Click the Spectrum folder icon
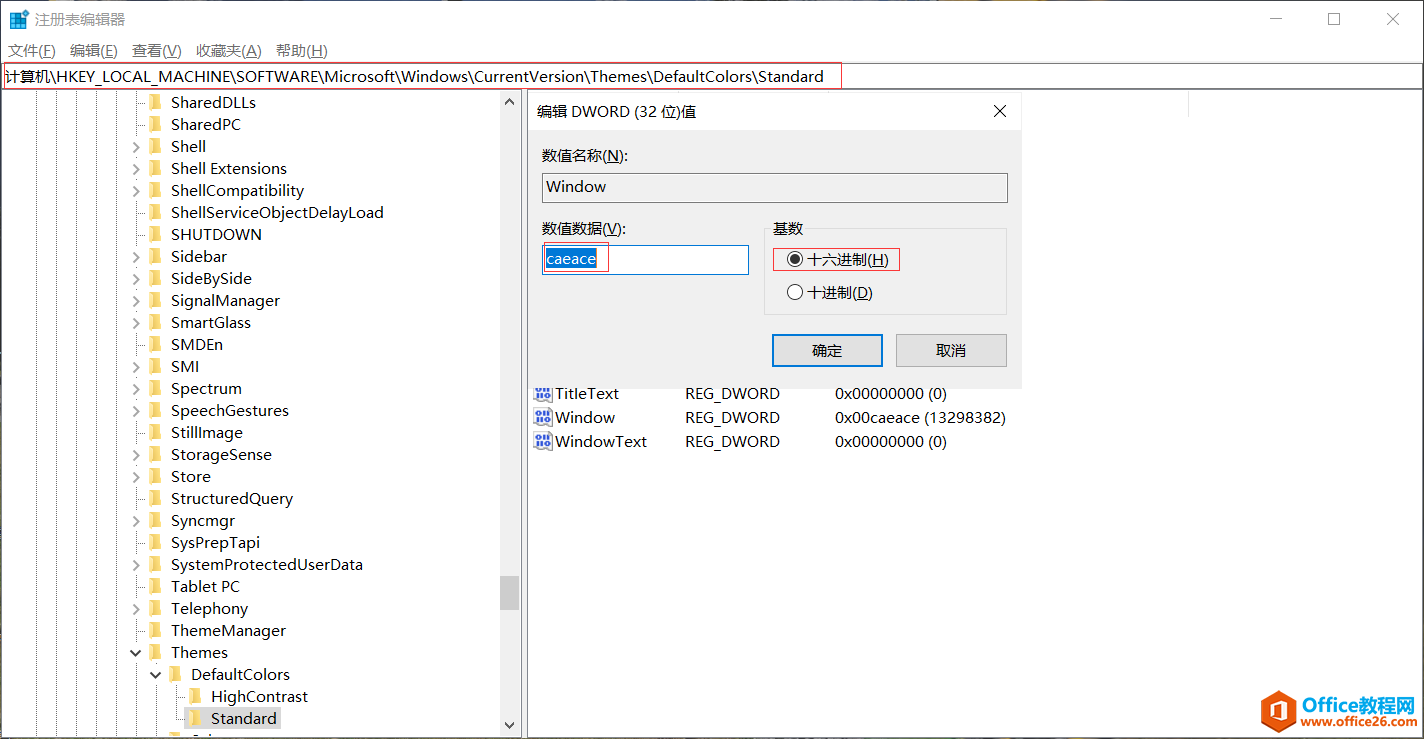This screenshot has width=1424, height=739. point(155,388)
